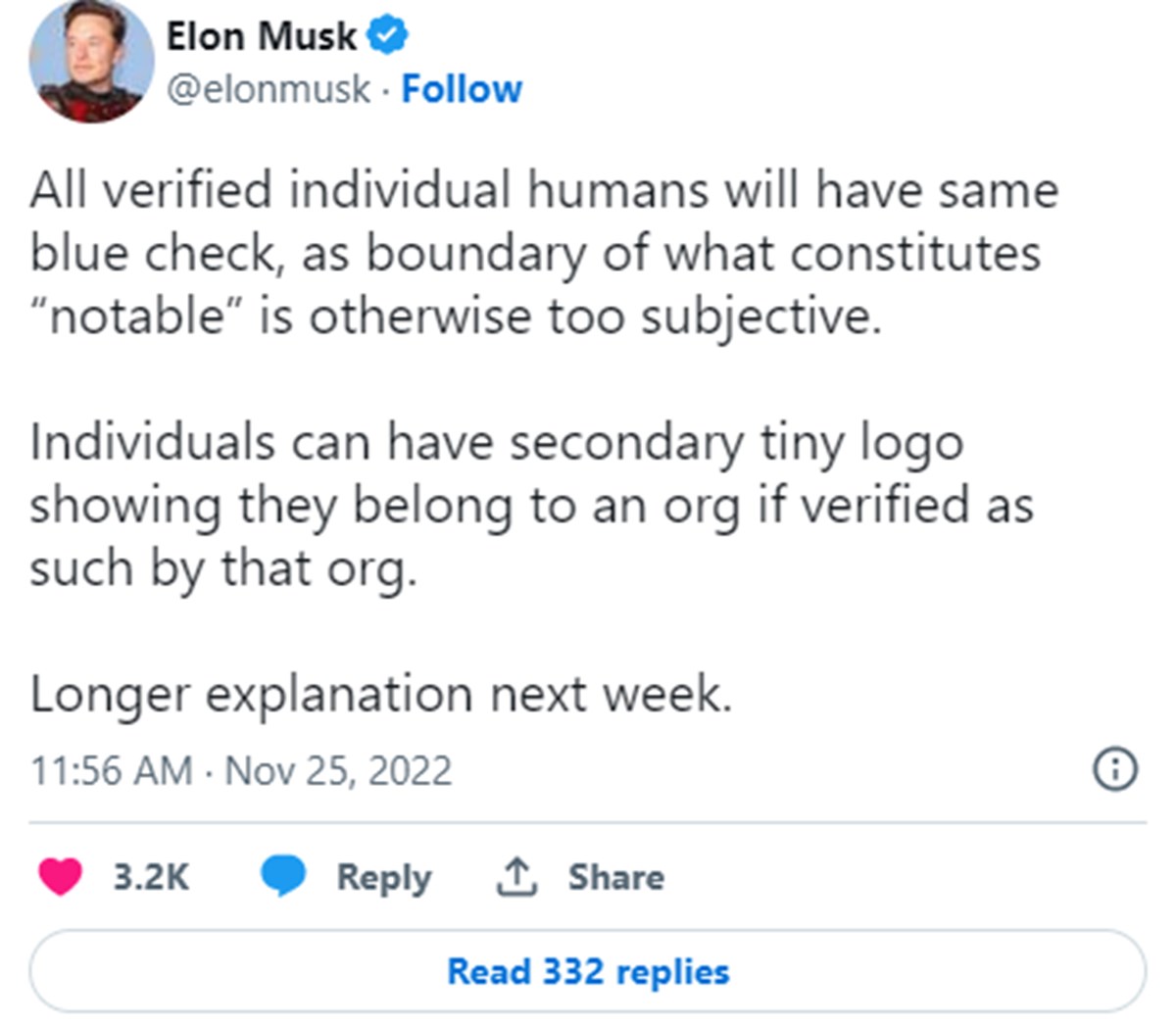Open the Elon Musk display name

coord(262,37)
